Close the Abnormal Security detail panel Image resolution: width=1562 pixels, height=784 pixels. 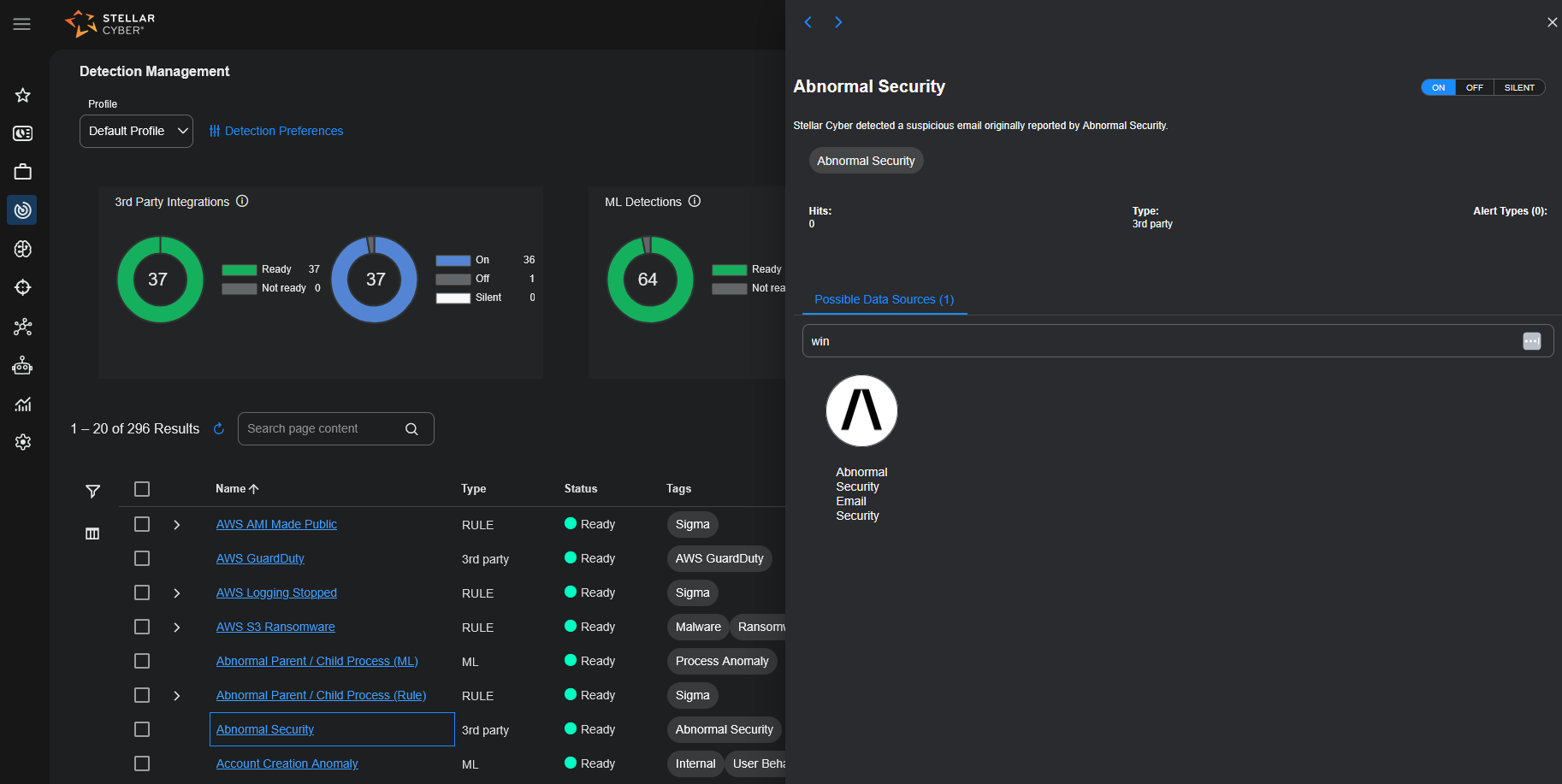pyautogui.click(x=1552, y=22)
